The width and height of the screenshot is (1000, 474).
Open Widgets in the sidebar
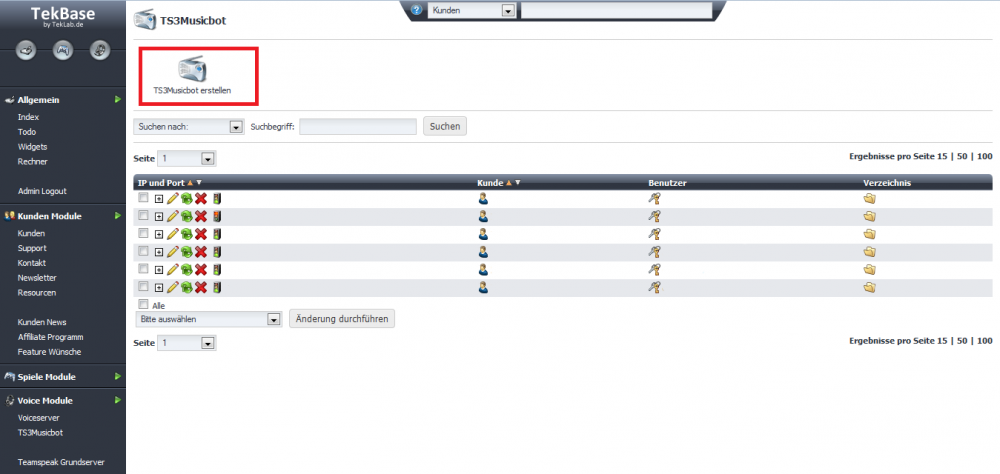coord(33,147)
